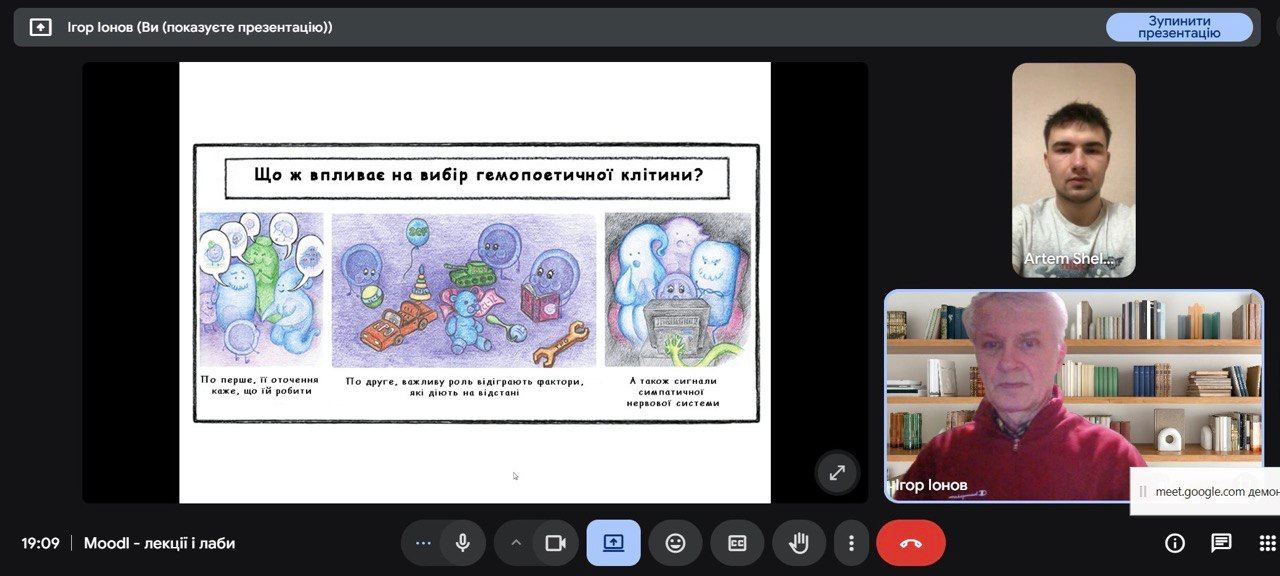This screenshot has width=1280, height=576.
Task: Mute the microphone
Action: tap(462, 543)
